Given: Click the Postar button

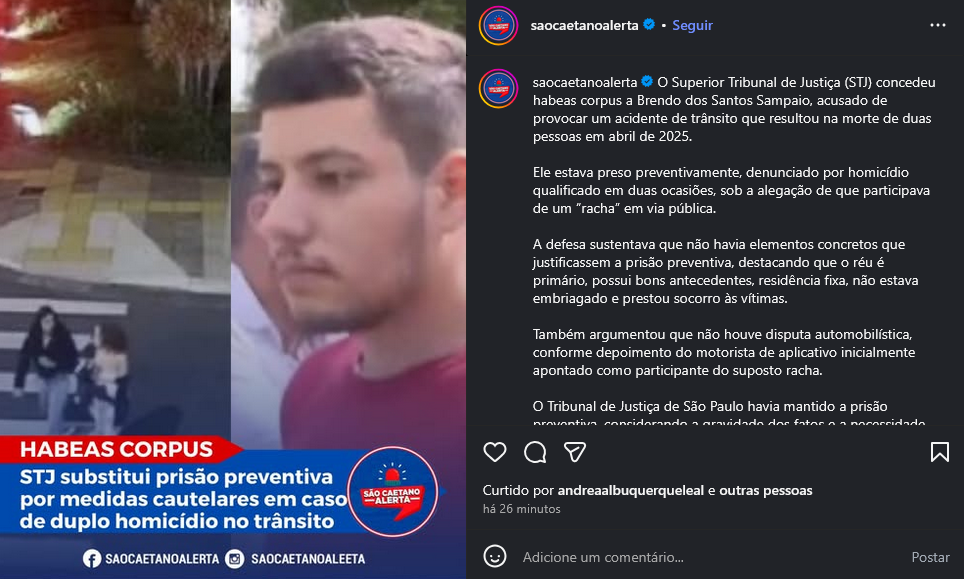Looking at the screenshot, I should click(930, 557).
